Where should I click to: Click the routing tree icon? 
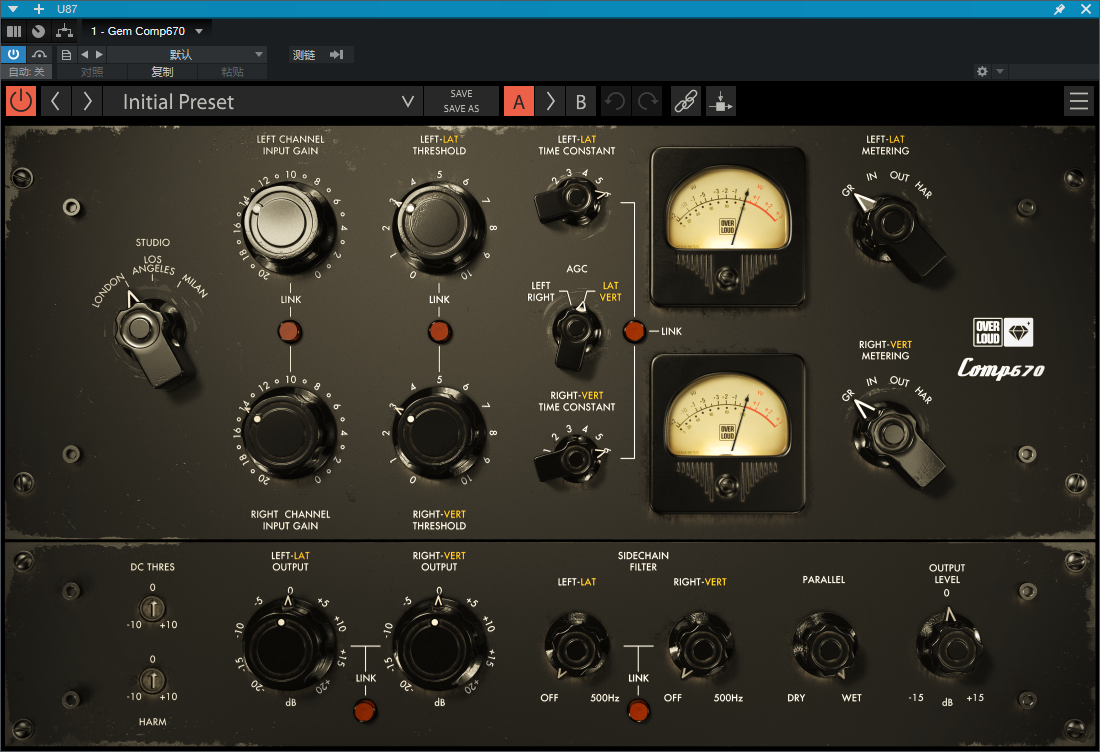pos(65,31)
